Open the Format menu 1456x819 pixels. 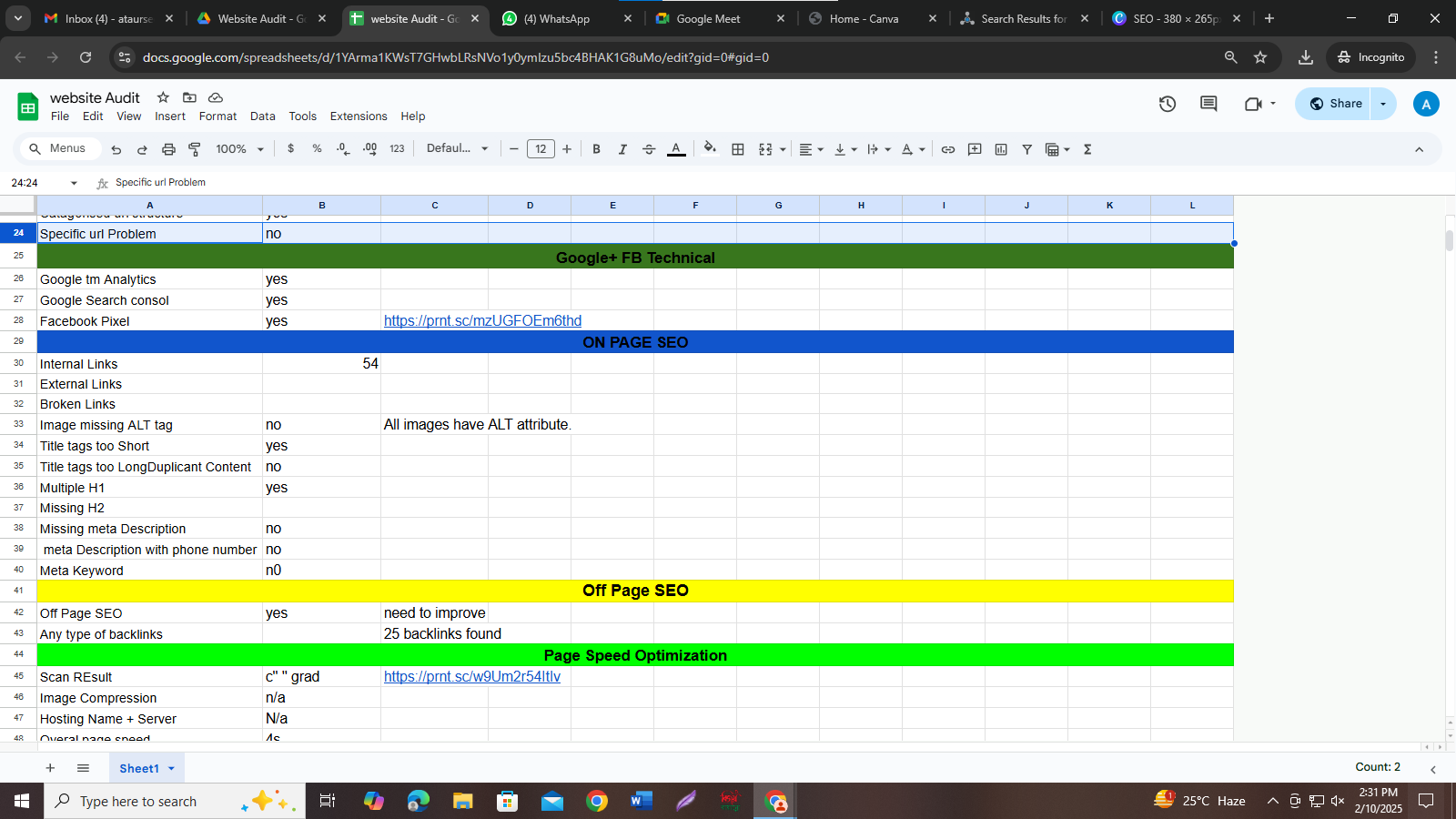click(217, 116)
